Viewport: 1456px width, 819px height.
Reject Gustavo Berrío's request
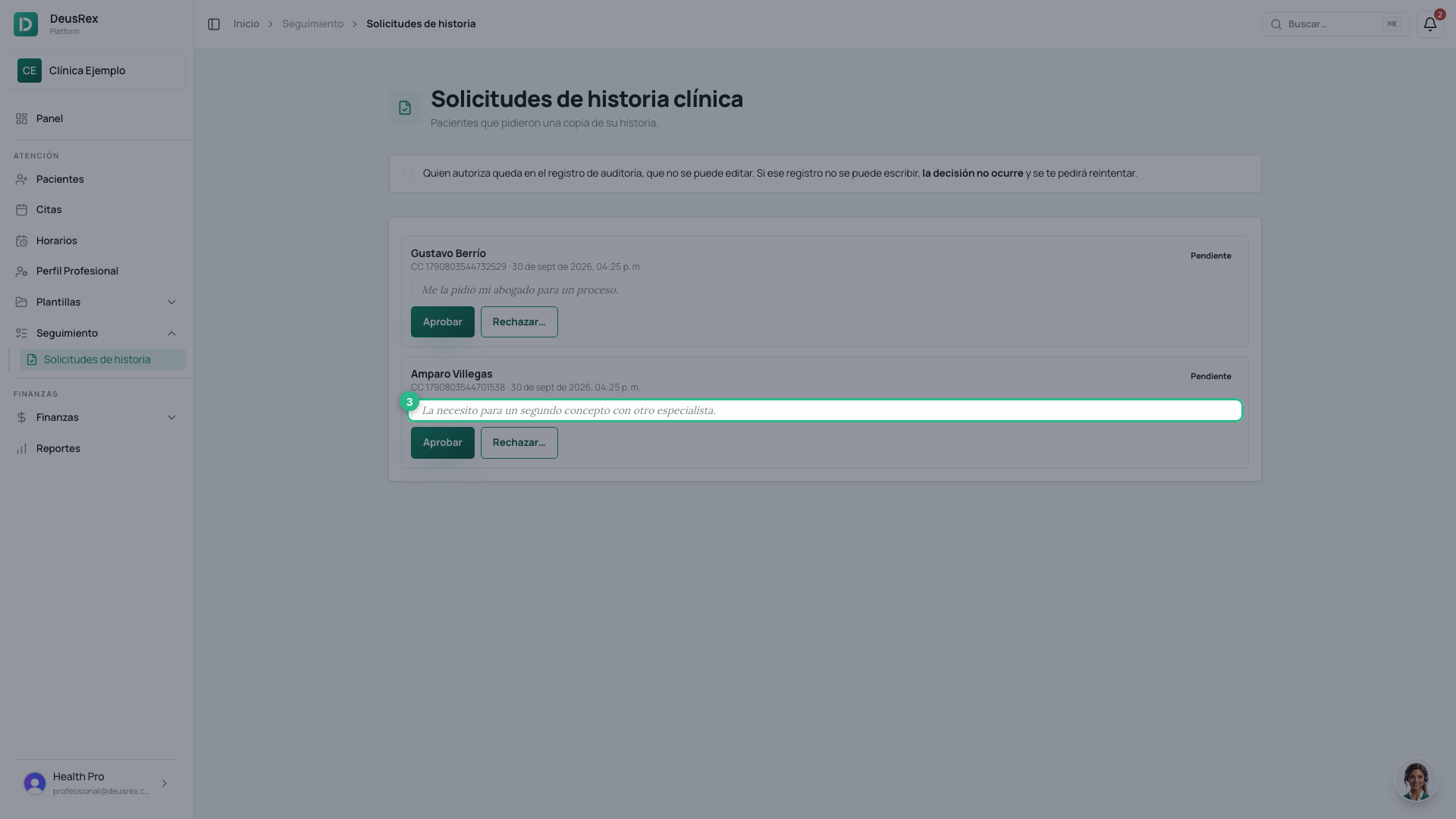pyautogui.click(x=519, y=322)
